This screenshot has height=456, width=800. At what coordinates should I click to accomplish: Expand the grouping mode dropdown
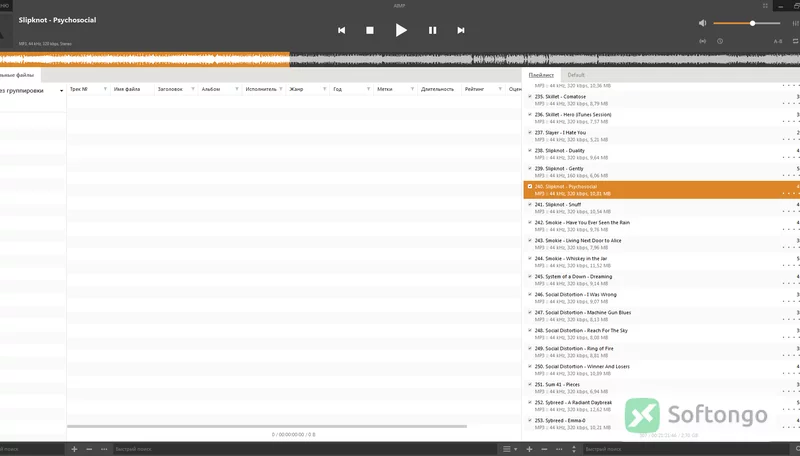[61, 91]
